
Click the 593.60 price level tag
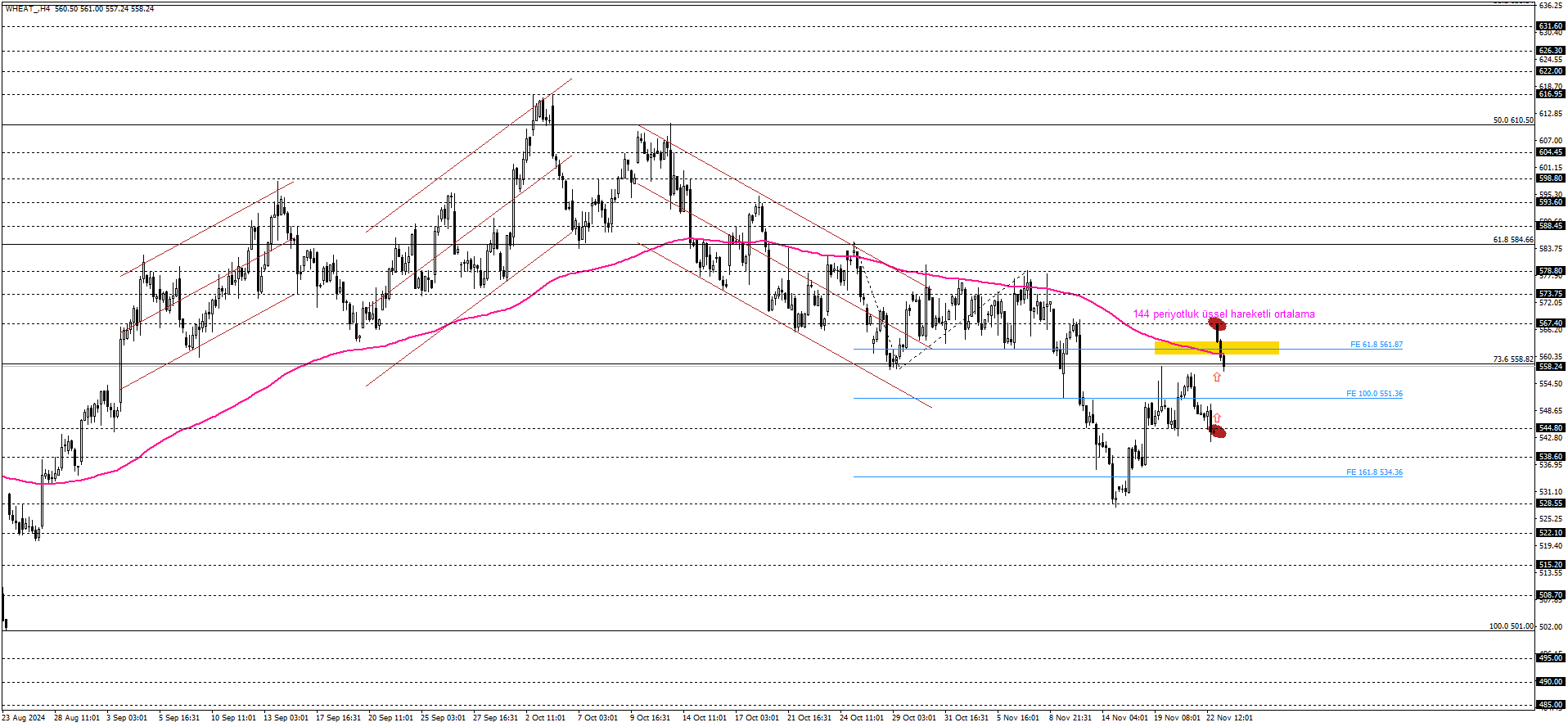tap(1551, 202)
